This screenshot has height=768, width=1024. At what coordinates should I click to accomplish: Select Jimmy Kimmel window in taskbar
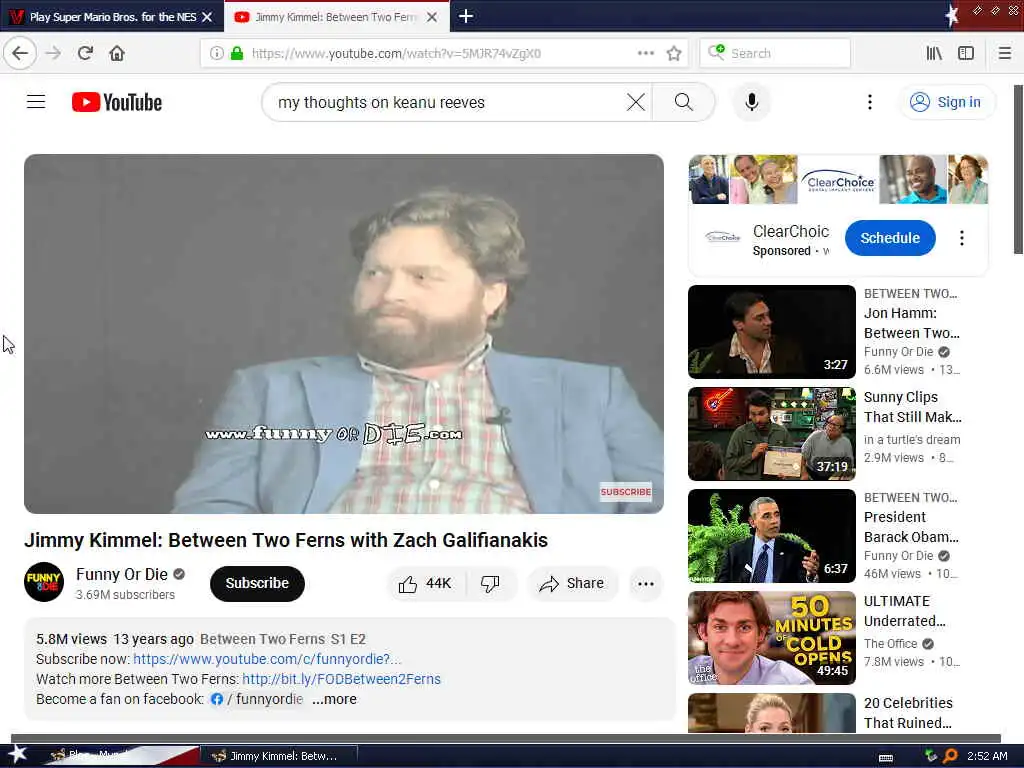(x=278, y=756)
